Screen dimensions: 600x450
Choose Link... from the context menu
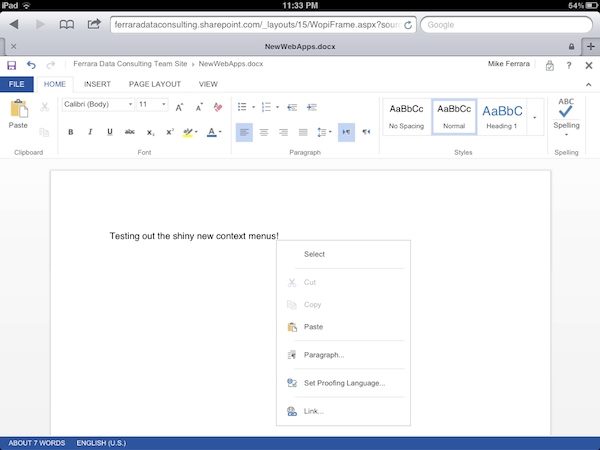click(344, 411)
